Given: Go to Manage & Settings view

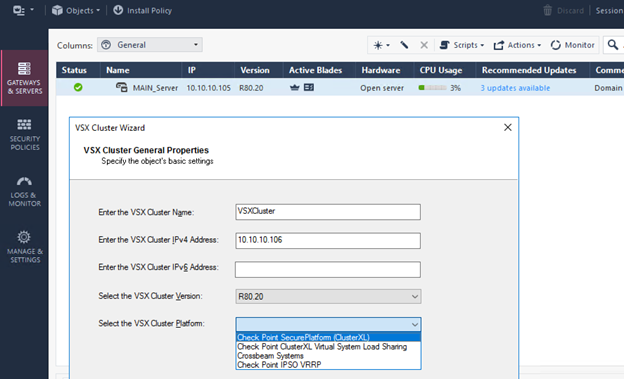Looking at the screenshot, I should (x=24, y=247).
